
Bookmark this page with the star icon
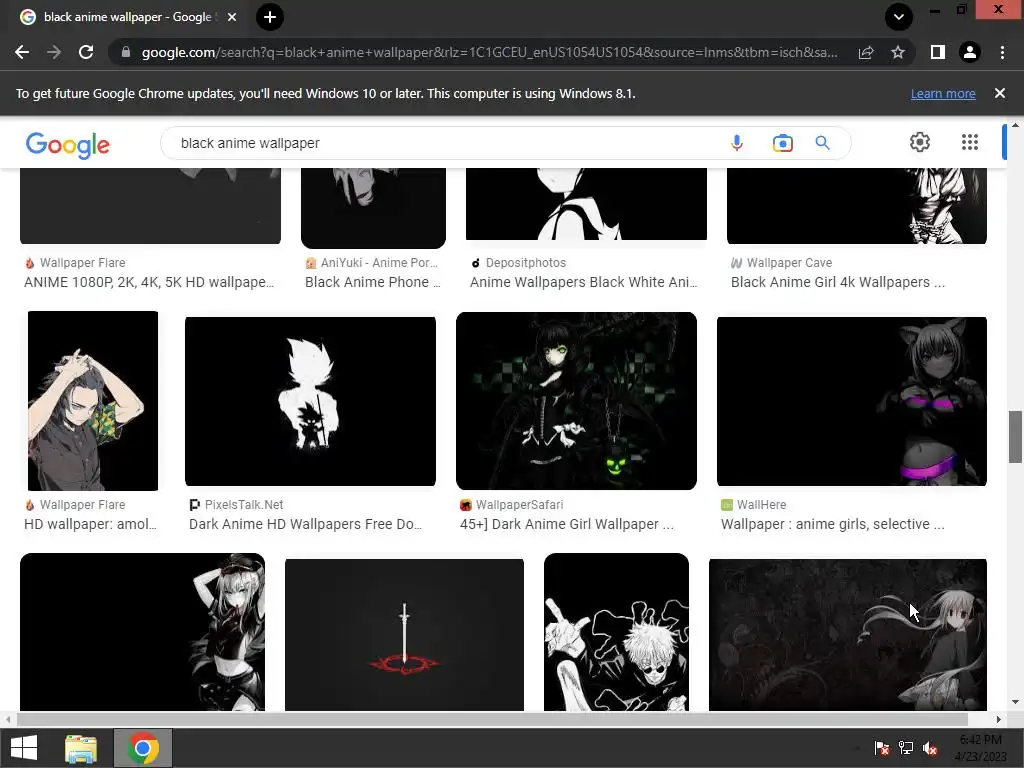pos(898,52)
